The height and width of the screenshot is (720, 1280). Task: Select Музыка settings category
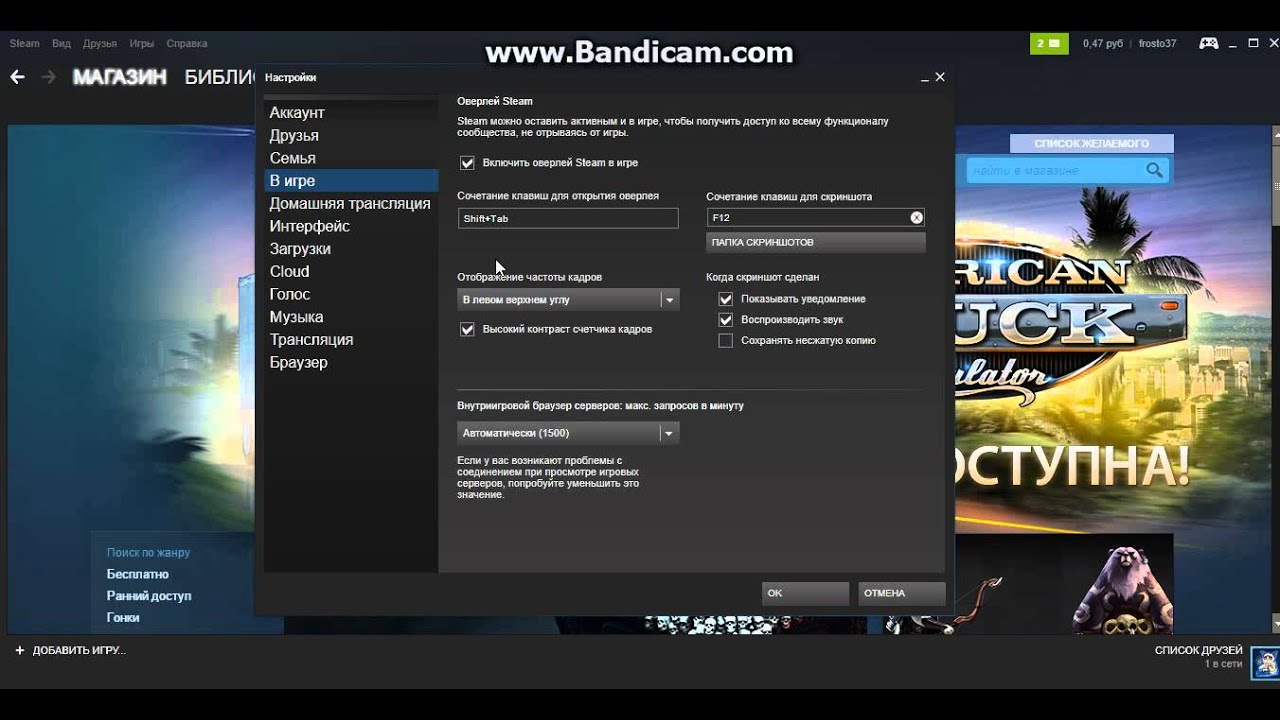pyautogui.click(x=350, y=317)
